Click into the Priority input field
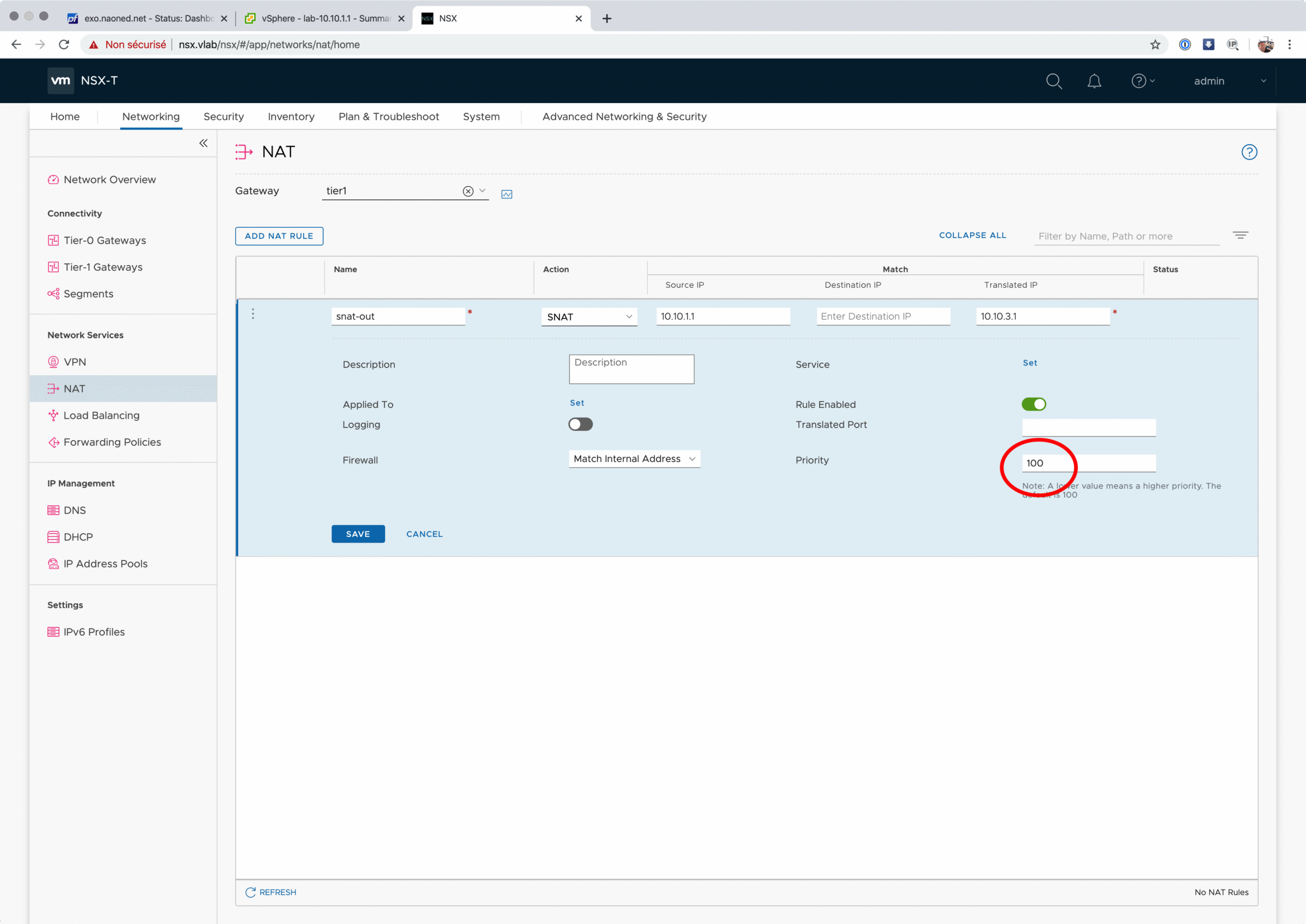The width and height of the screenshot is (1306, 924). tap(1088, 463)
